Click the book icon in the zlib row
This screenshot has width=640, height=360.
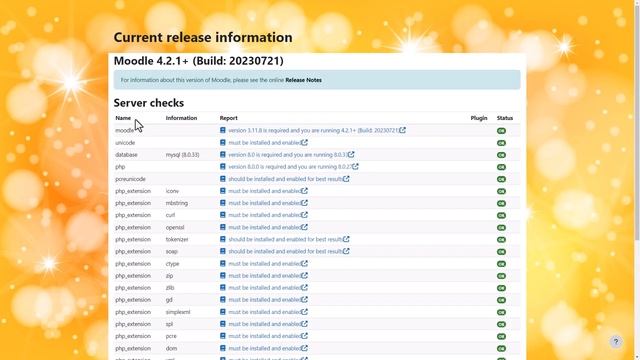222,287
